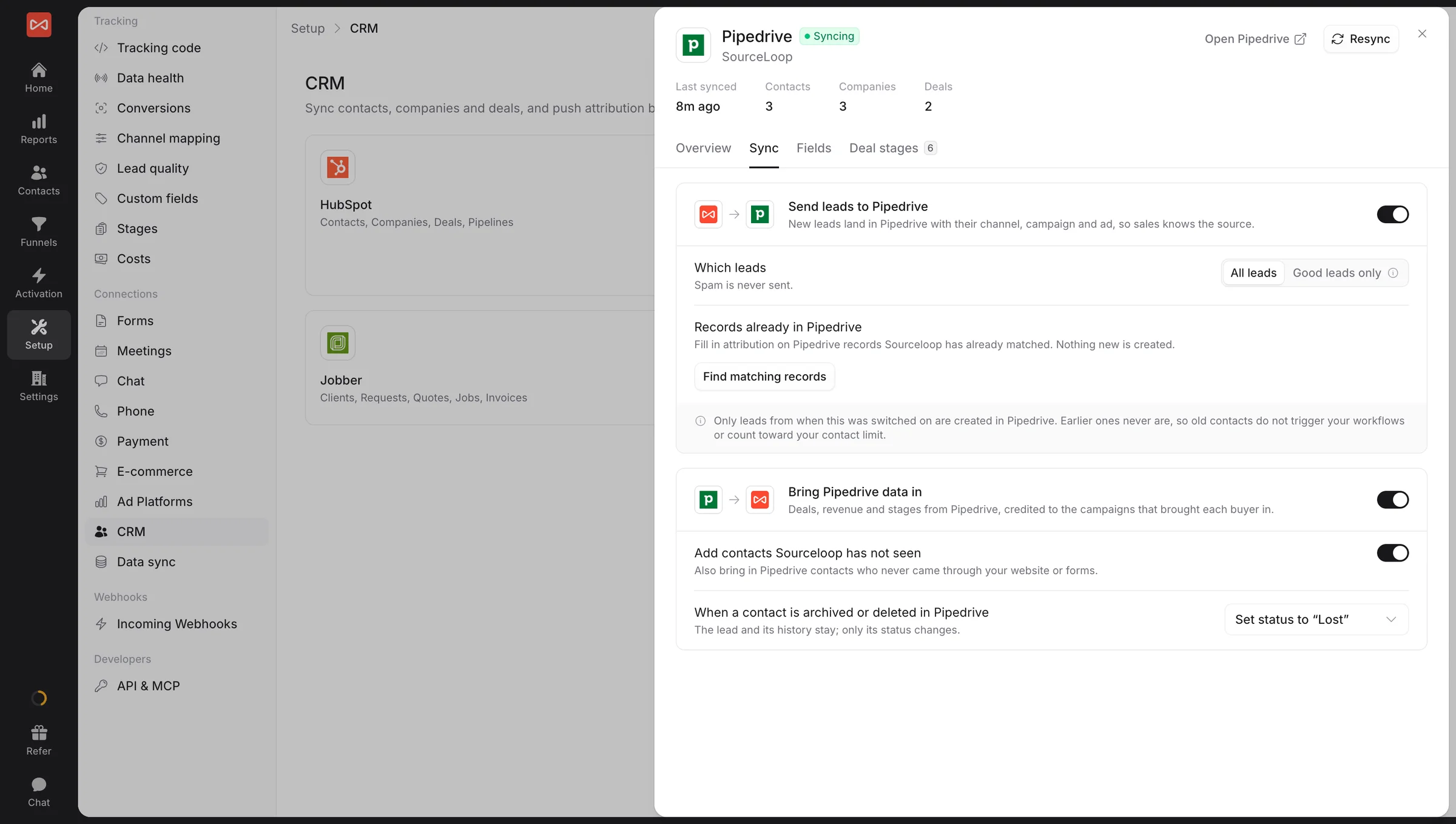The width and height of the screenshot is (1456, 824).
Task: Click the Resync button
Action: pyautogui.click(x=1361, y=39)
